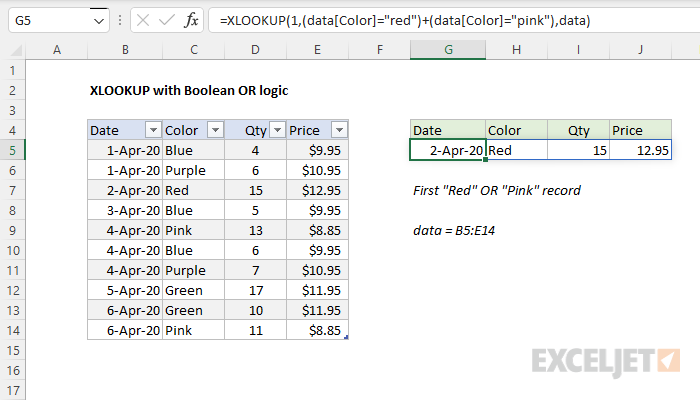Click cell C6 containing Purple

193,171
